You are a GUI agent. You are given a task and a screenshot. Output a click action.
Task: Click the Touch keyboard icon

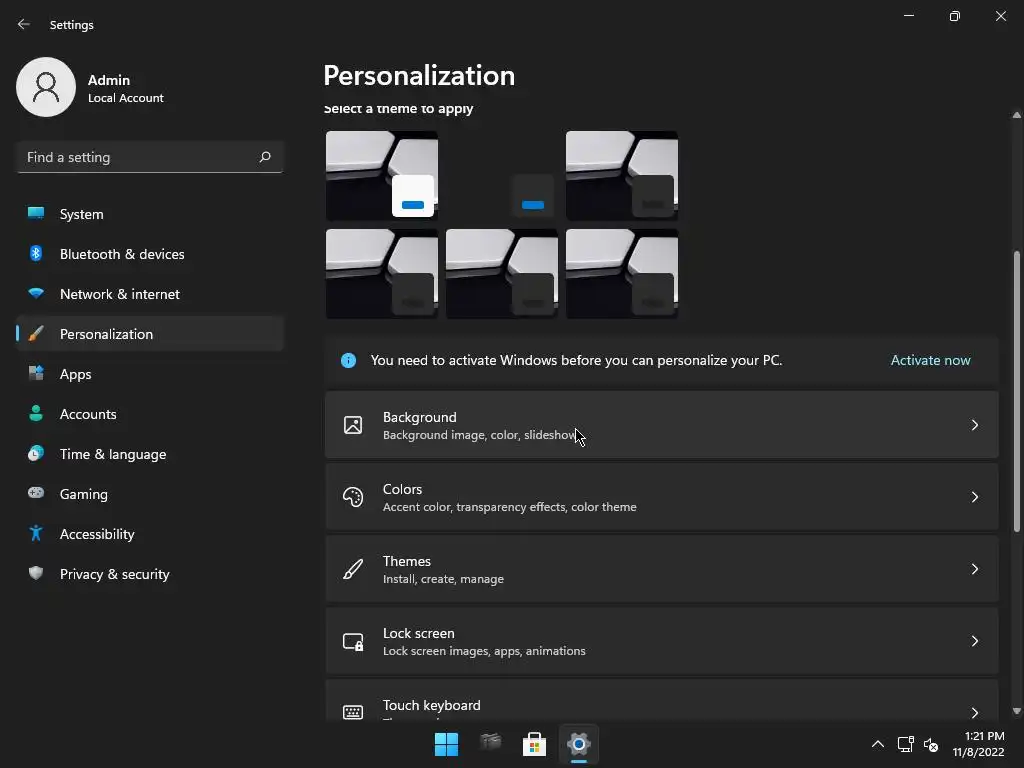pos(353,712)
